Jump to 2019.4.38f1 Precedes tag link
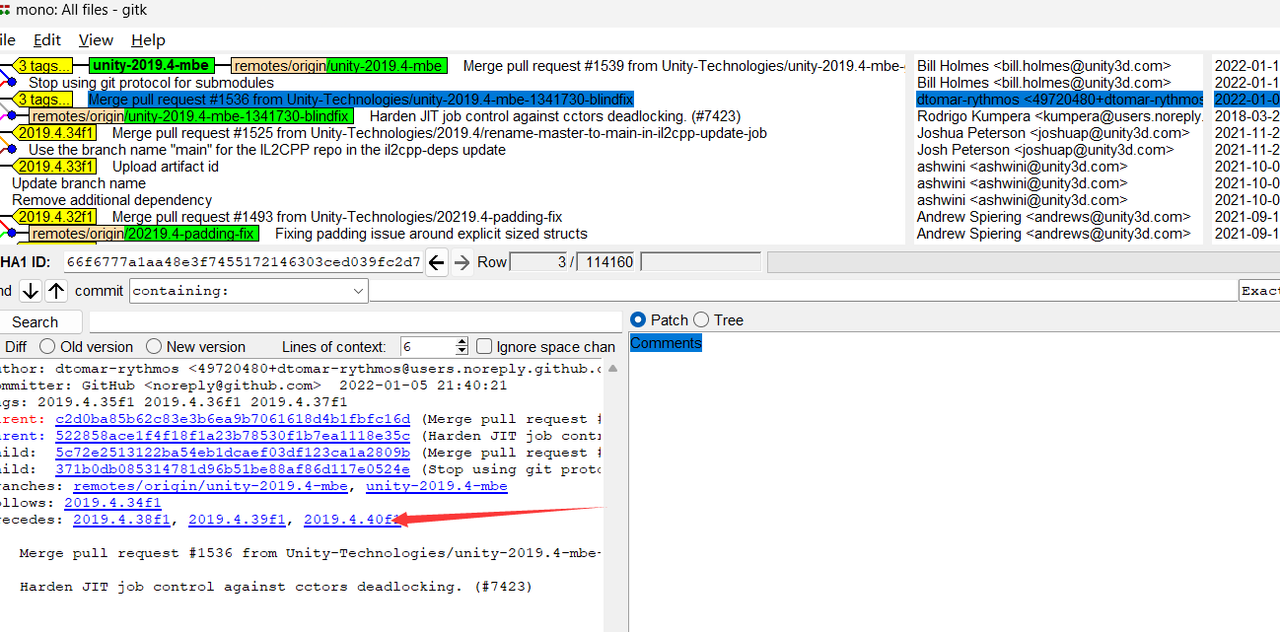Viewport: 1280px width, 632px height. (121, 520)
